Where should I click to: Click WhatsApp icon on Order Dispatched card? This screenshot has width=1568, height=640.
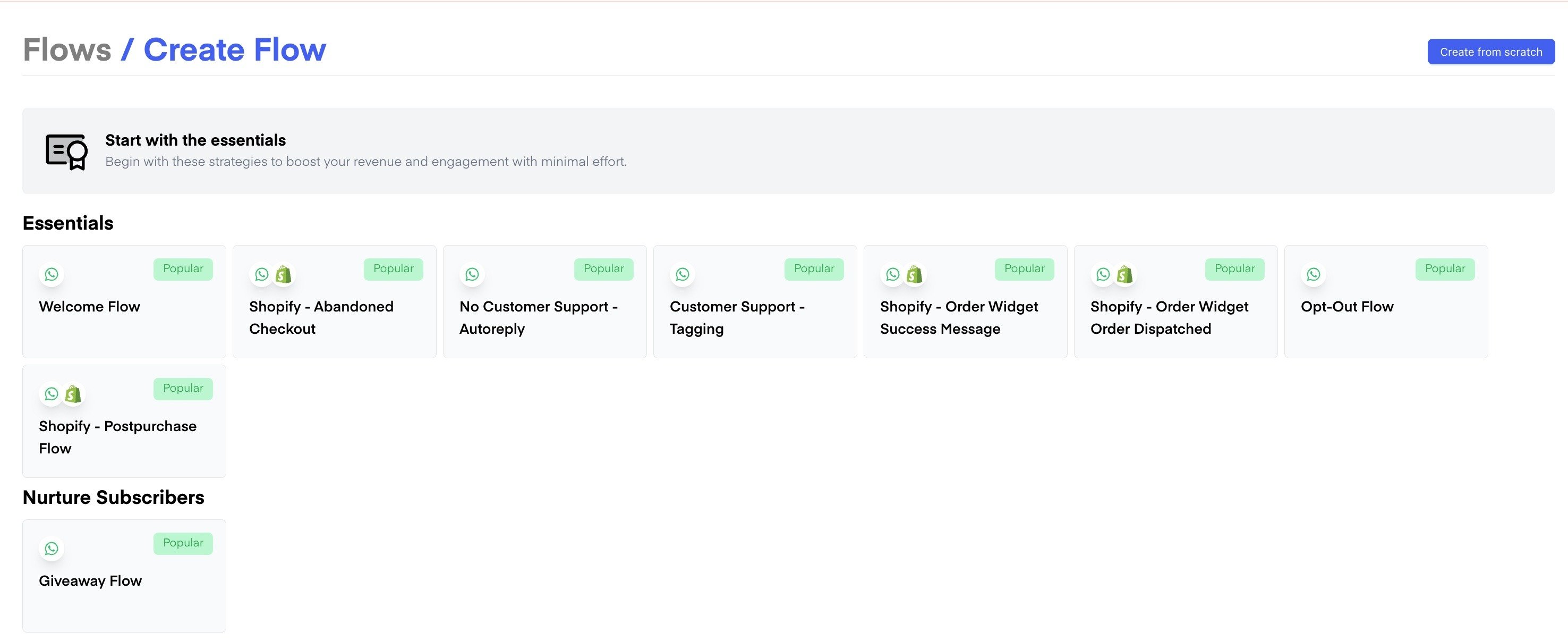click(1103, 275)
